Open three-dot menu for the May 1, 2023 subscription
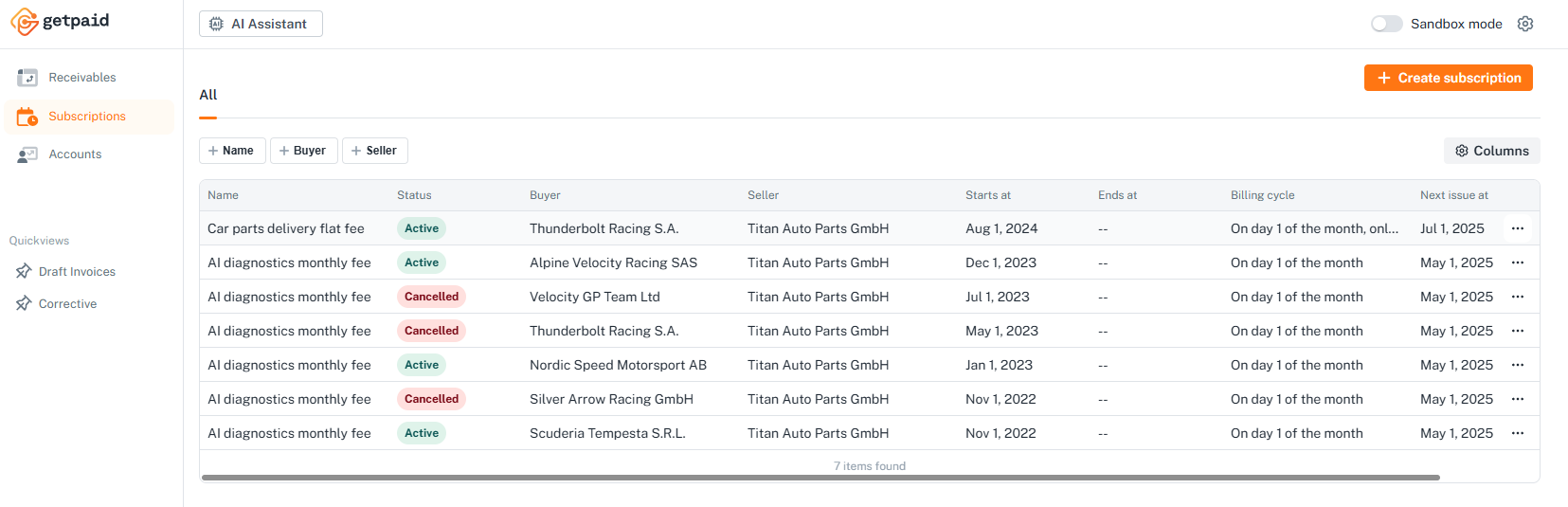1568x507 pixels. [1518, 331]
